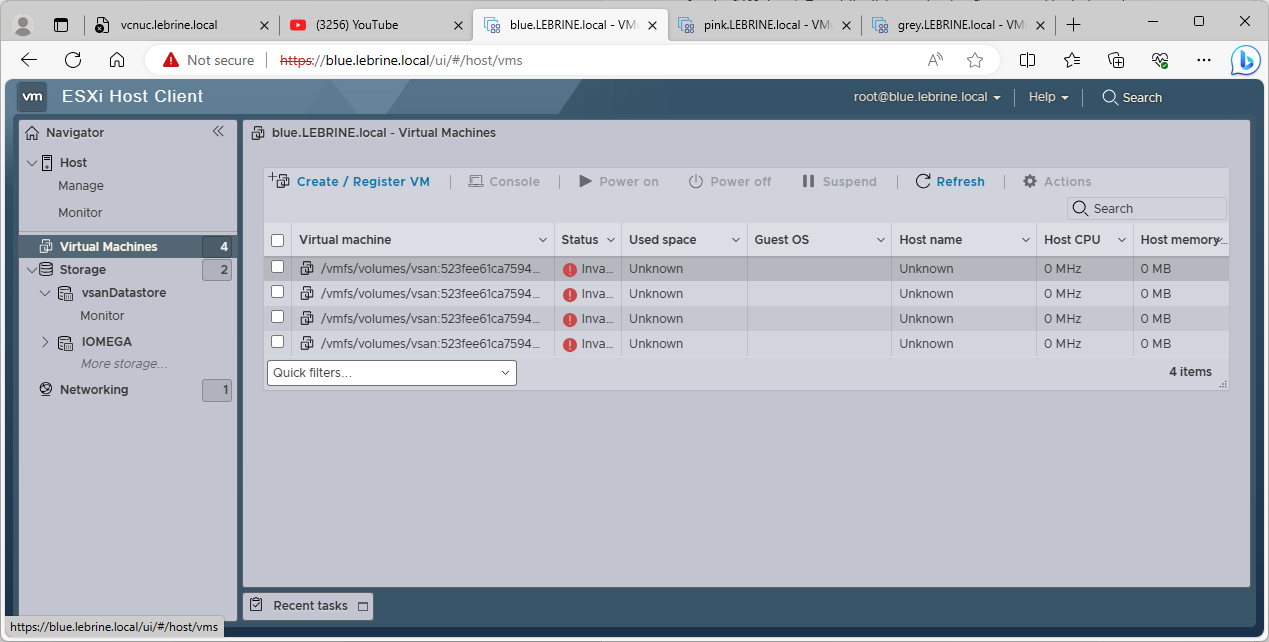The height and width of the screenshot is (642, 1269).
Task: Click the 4 items count text
Action: [x=1190, y=372]
